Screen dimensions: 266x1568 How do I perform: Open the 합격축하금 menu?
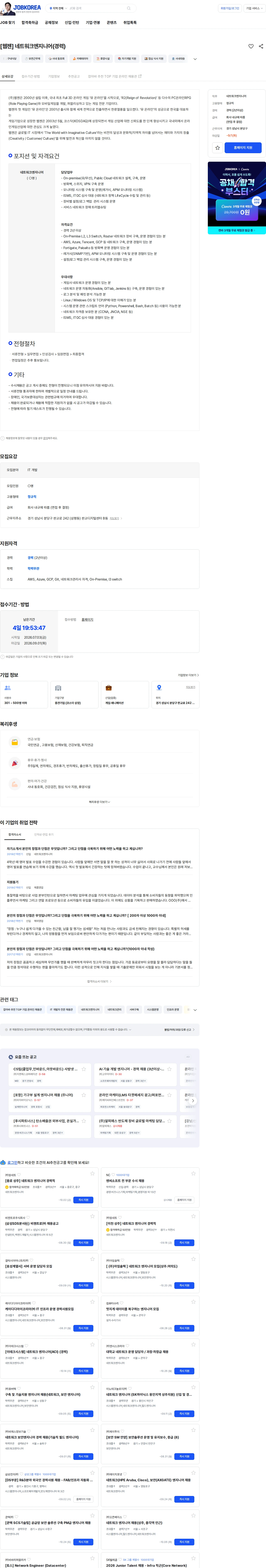[x=30, y=23]
